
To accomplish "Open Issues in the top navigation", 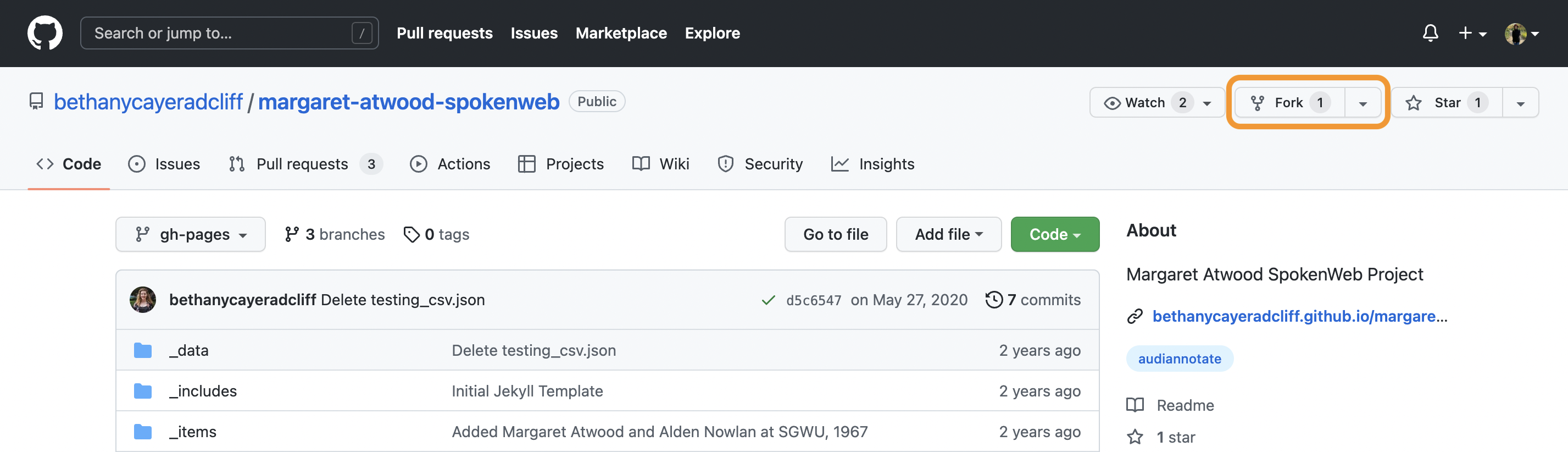I will point(534,33).
